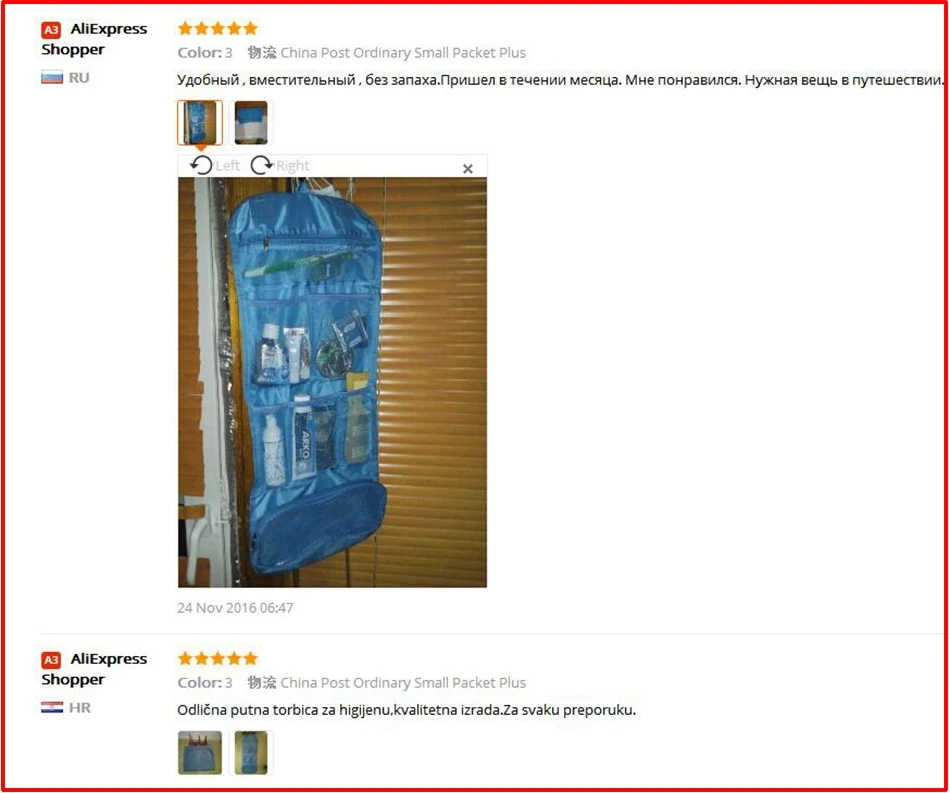
Task: Click the second AliExpress Shopper name
Action: (x=94, y=669)
